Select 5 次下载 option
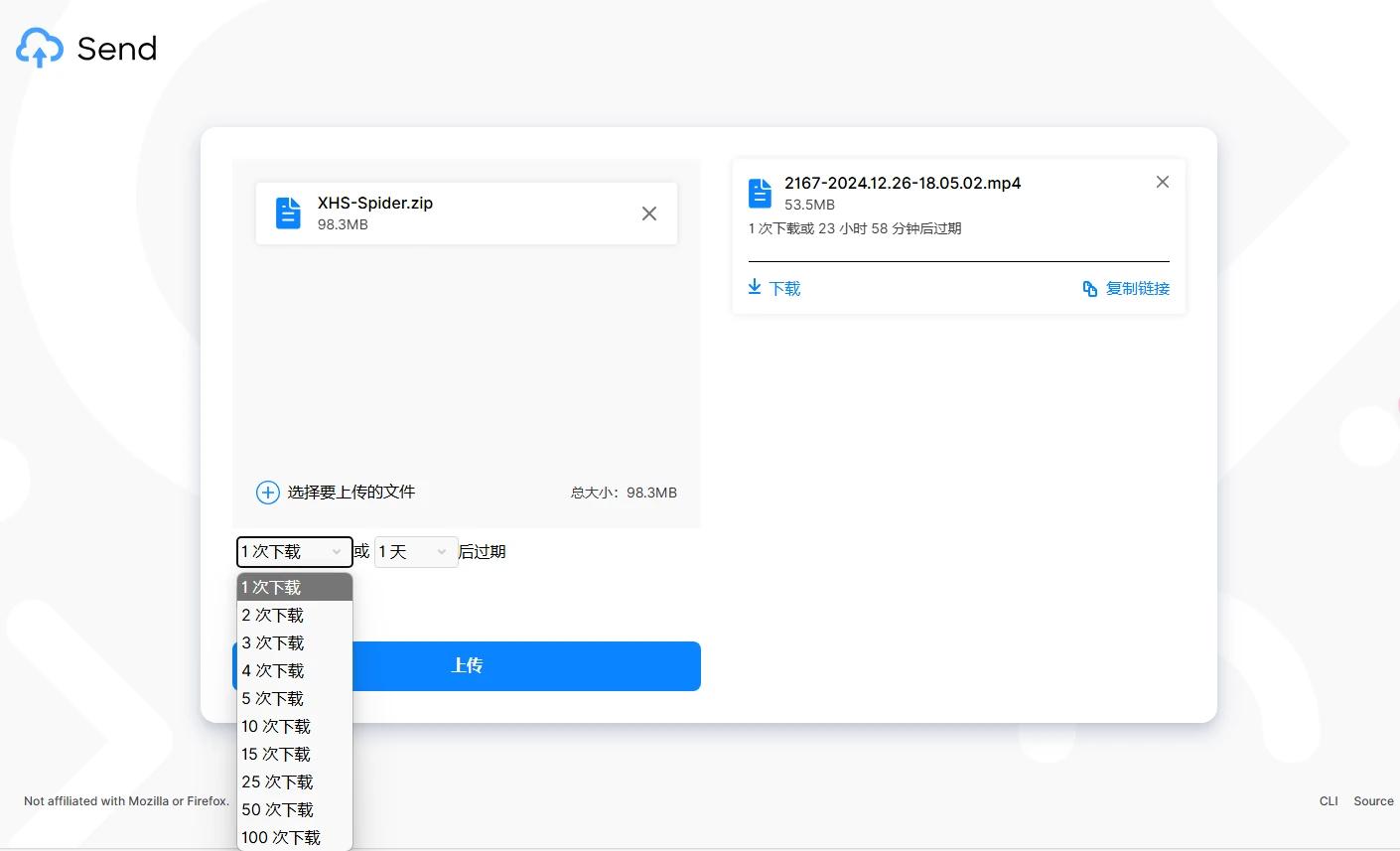The height and width of the screenshot is (851, 1400). point(273,699)
